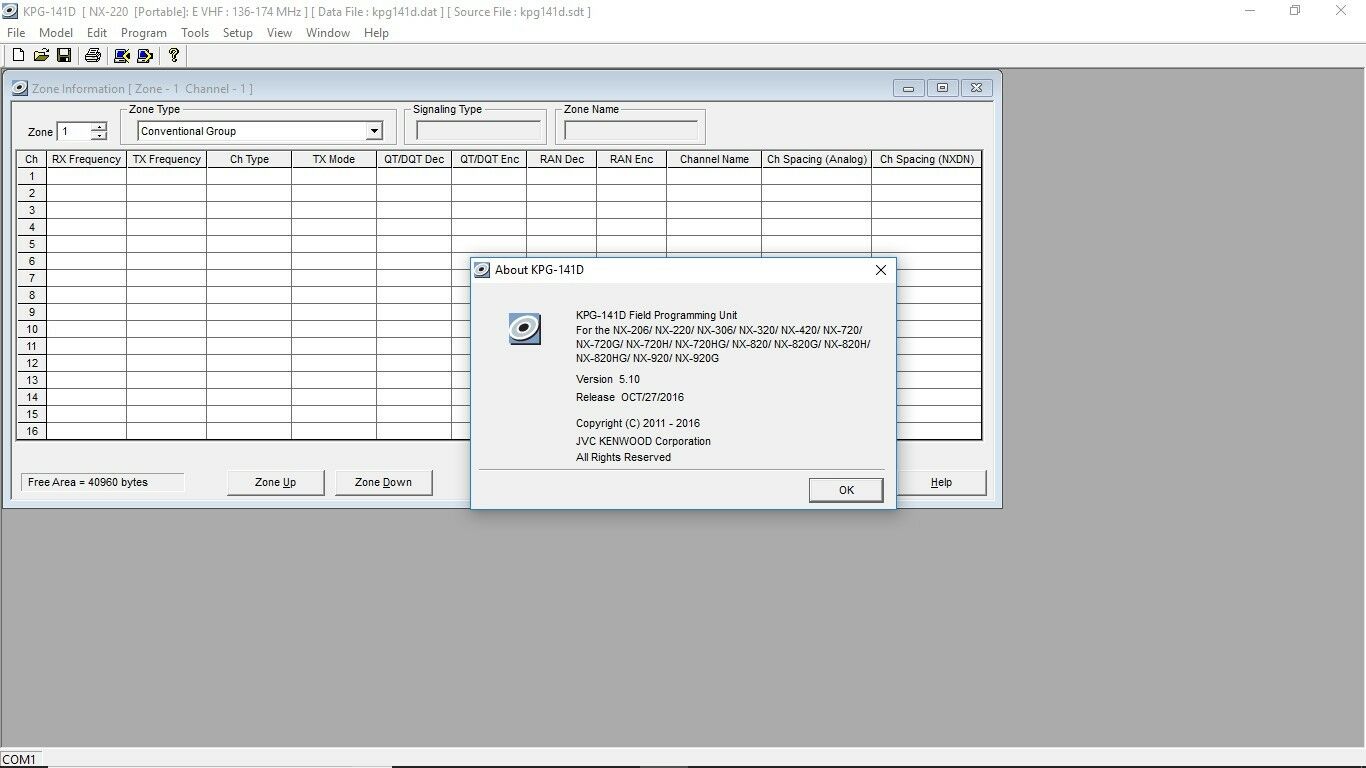Click the Ch Spacing (NXDN) column header

(x=926, y=159)
